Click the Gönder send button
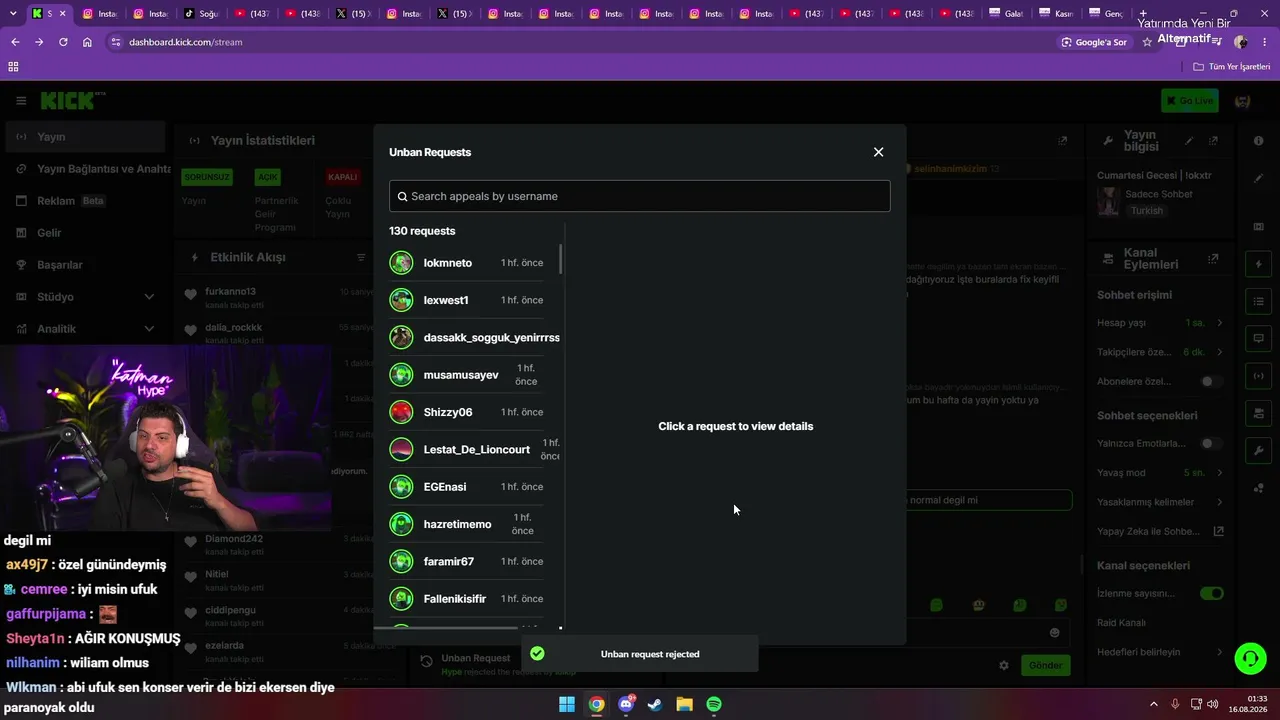1280x720 pixels. [1045, 665]
